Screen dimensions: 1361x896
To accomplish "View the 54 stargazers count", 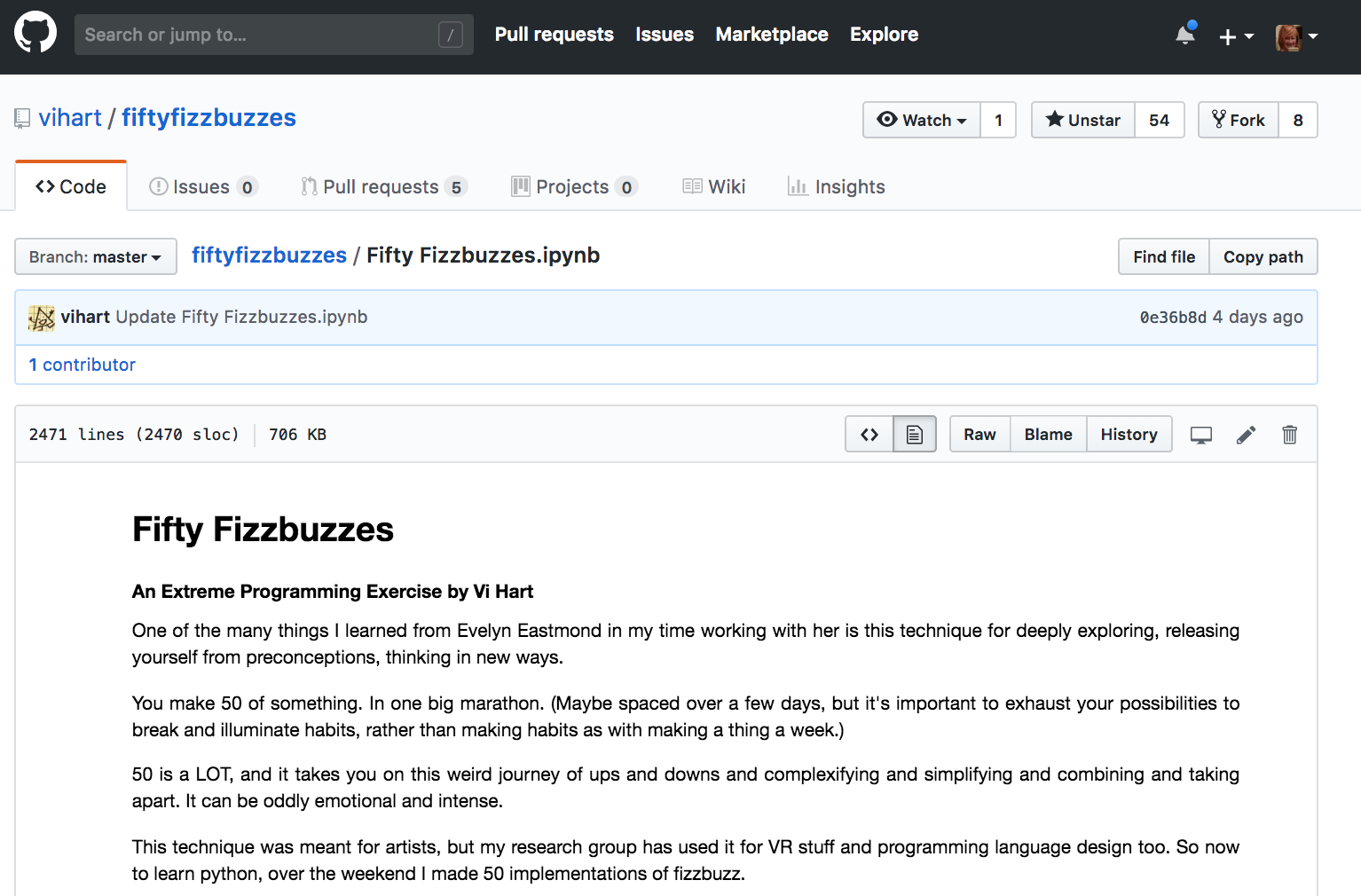I will tap(1160, 120).
